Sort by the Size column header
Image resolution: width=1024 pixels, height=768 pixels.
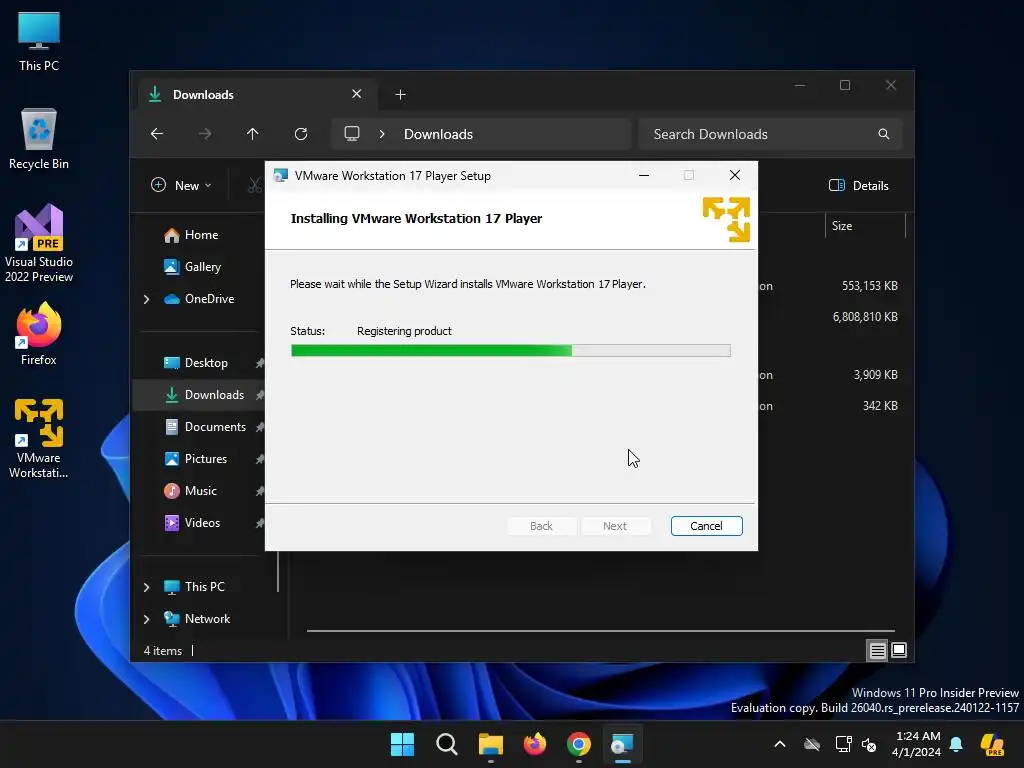(x=865, y=226)
